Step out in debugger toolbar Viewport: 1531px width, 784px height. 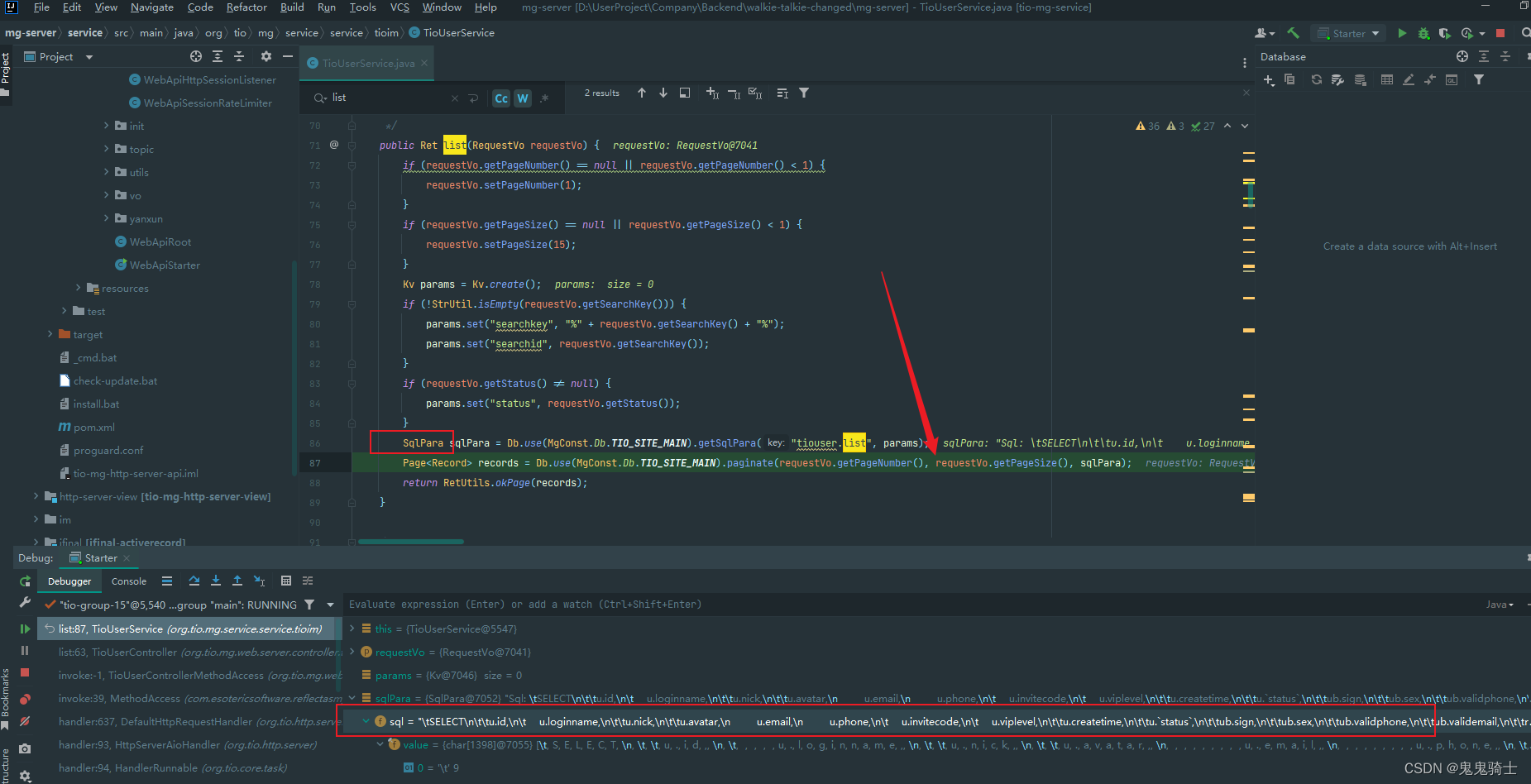pyautogui.click(x=237, y=581)
